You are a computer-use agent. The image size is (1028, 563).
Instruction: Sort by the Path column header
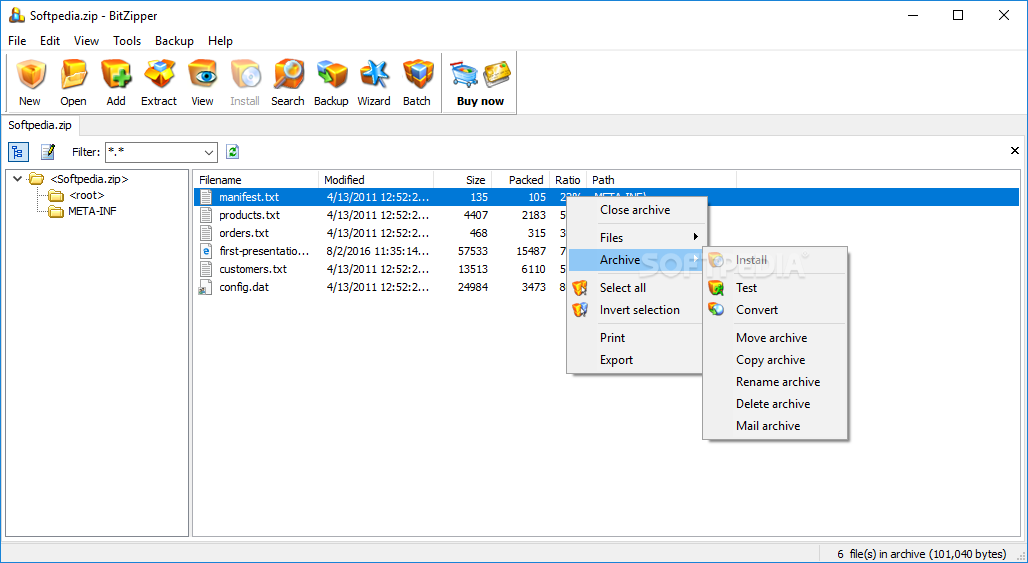(x=662, y=180)
